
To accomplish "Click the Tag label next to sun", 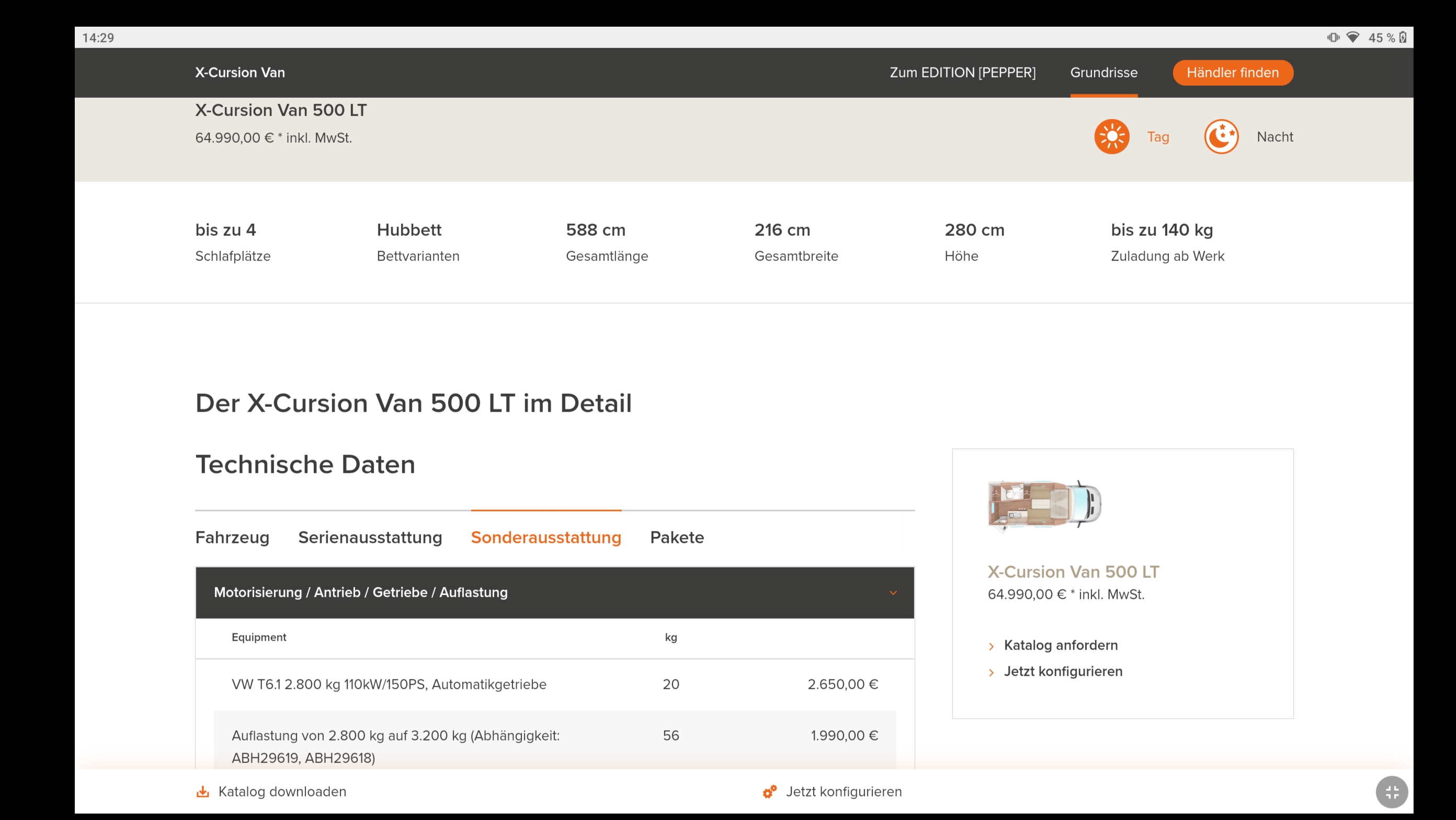I will [x=1157, y=137].
